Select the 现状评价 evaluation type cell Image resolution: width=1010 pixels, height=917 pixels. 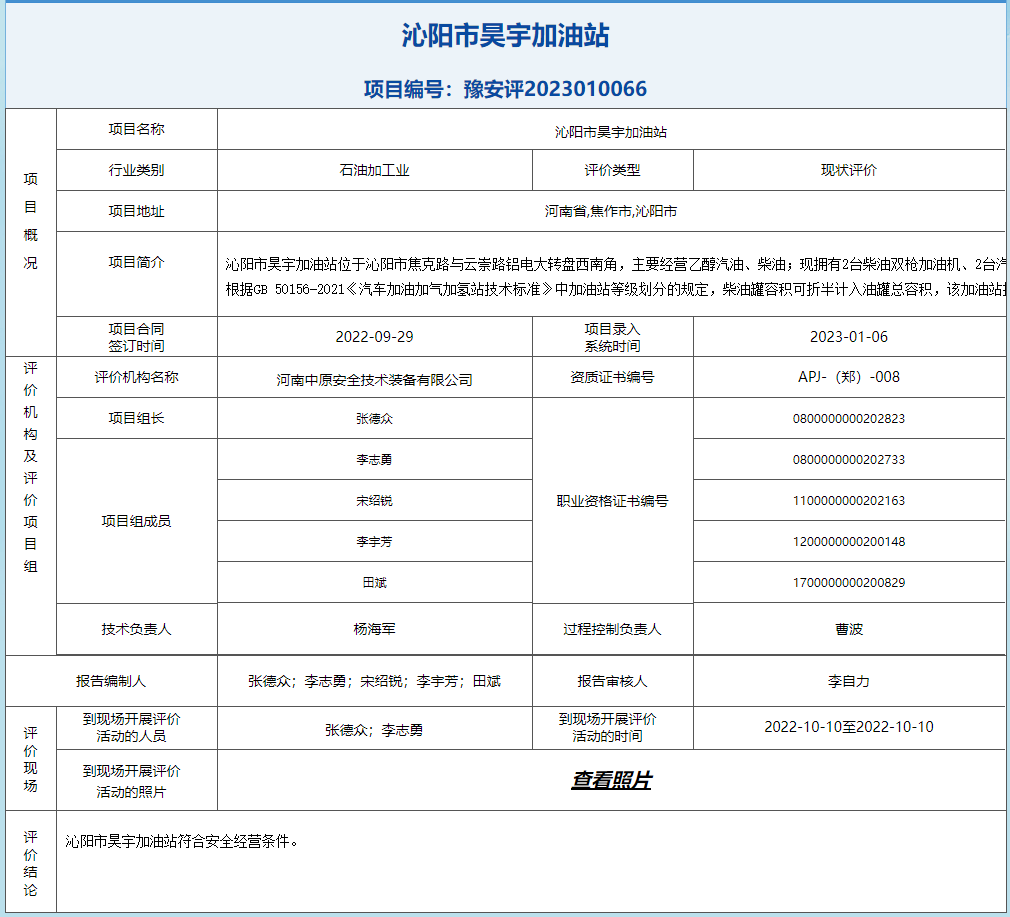[849, 170]
